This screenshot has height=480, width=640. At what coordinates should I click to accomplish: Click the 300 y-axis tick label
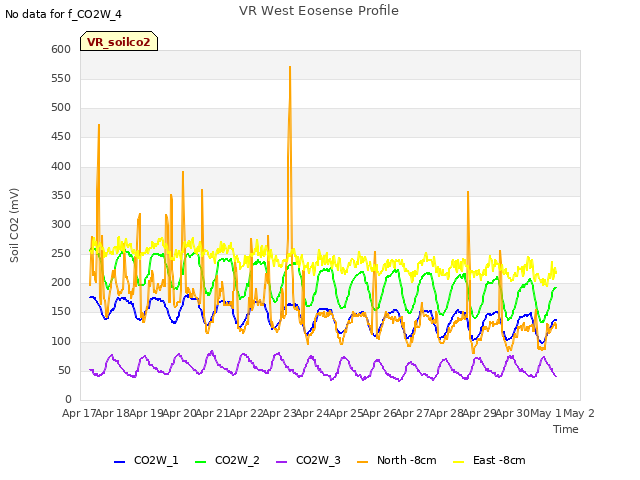61,224
